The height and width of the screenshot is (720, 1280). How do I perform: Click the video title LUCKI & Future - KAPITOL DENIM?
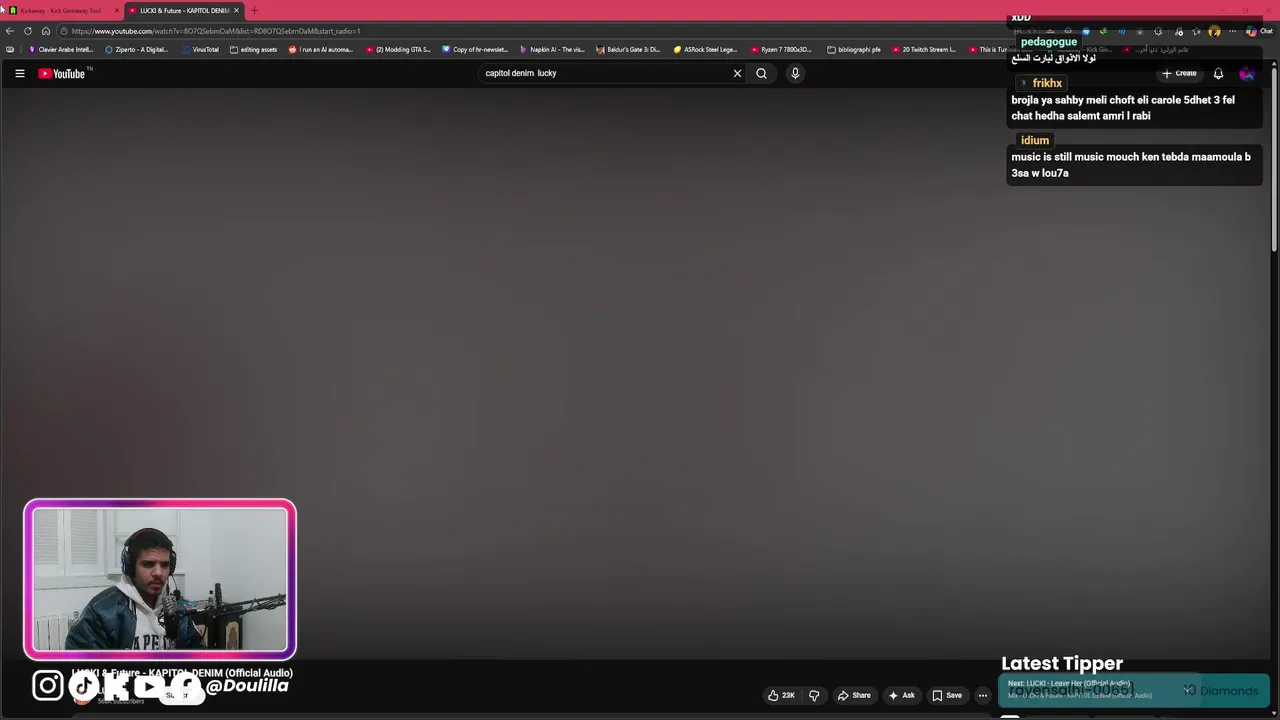point(183,673)
